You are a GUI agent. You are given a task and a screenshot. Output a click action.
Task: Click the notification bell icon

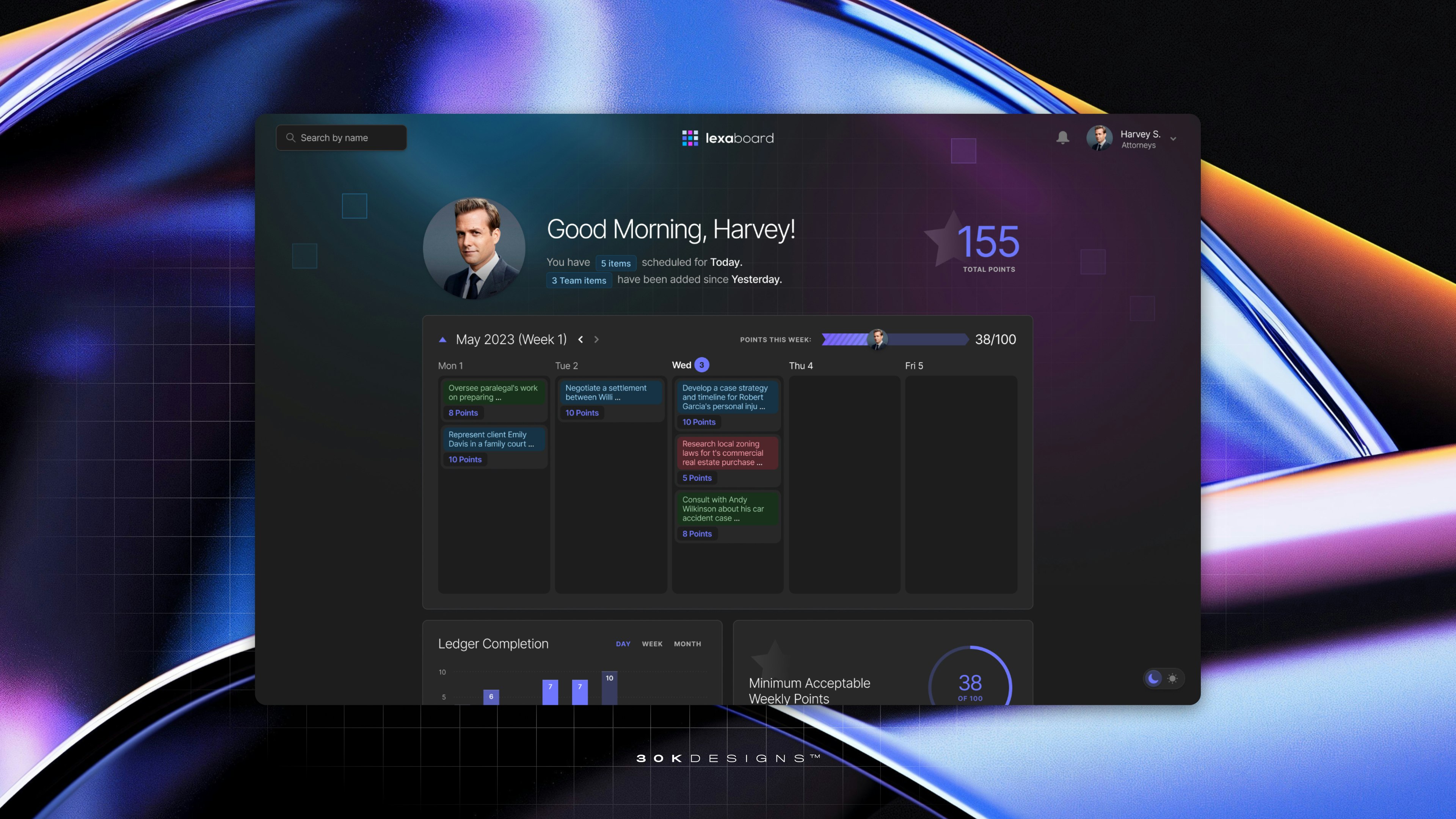[1062, 138]
